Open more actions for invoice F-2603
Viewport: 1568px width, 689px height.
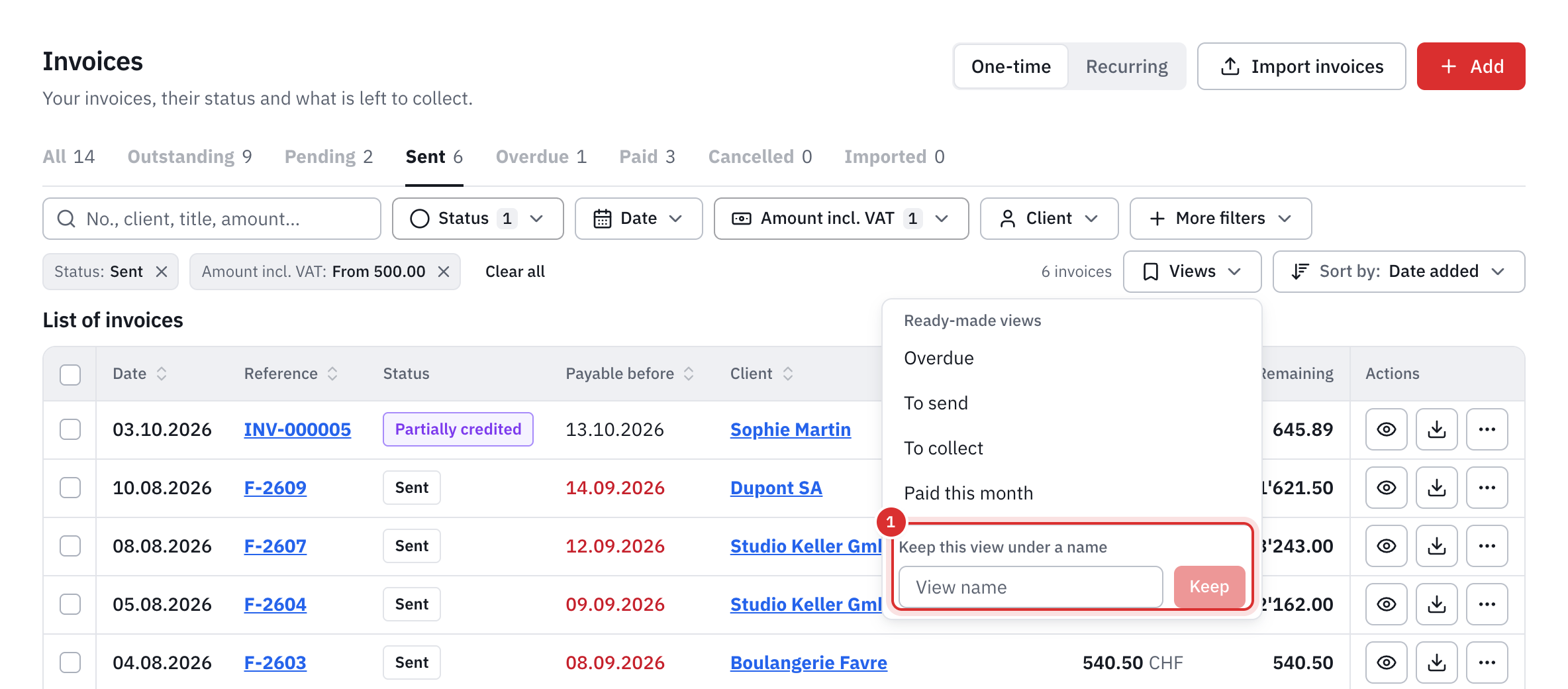(x=1487, y=662)
